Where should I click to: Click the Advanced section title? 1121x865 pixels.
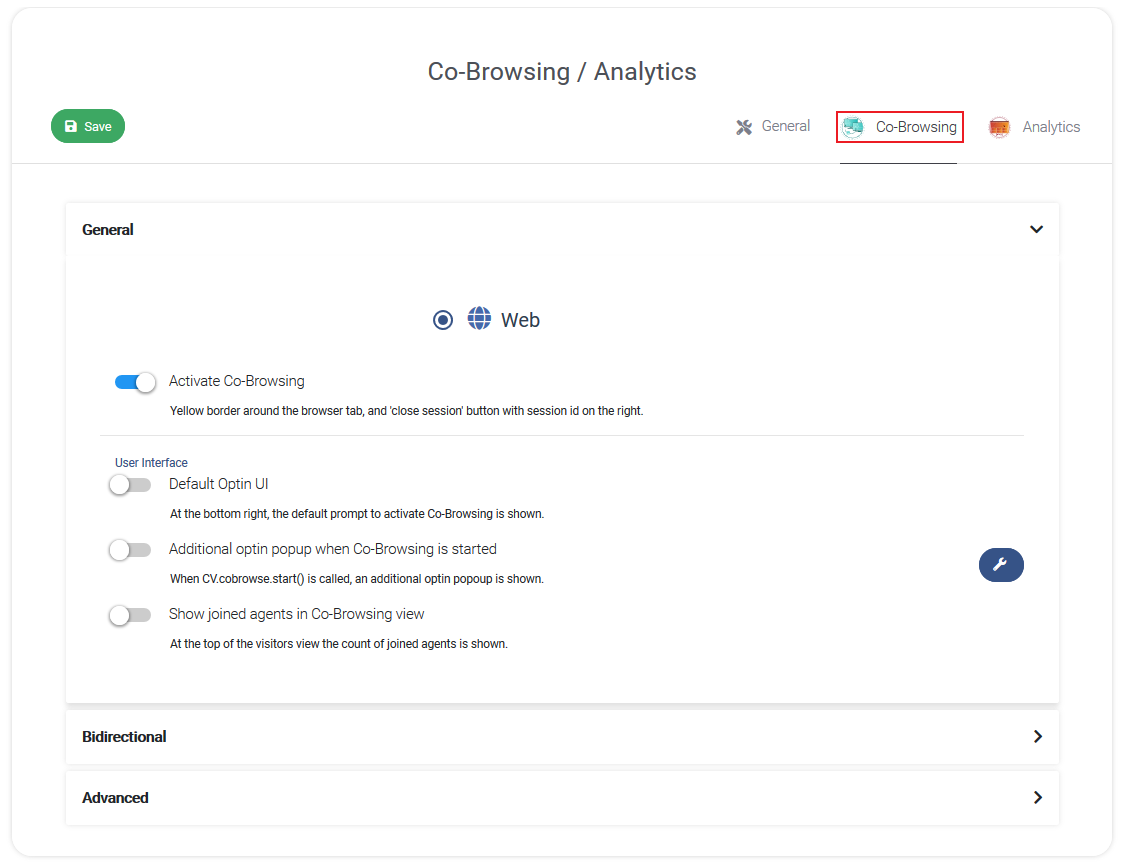coord(115,797)
